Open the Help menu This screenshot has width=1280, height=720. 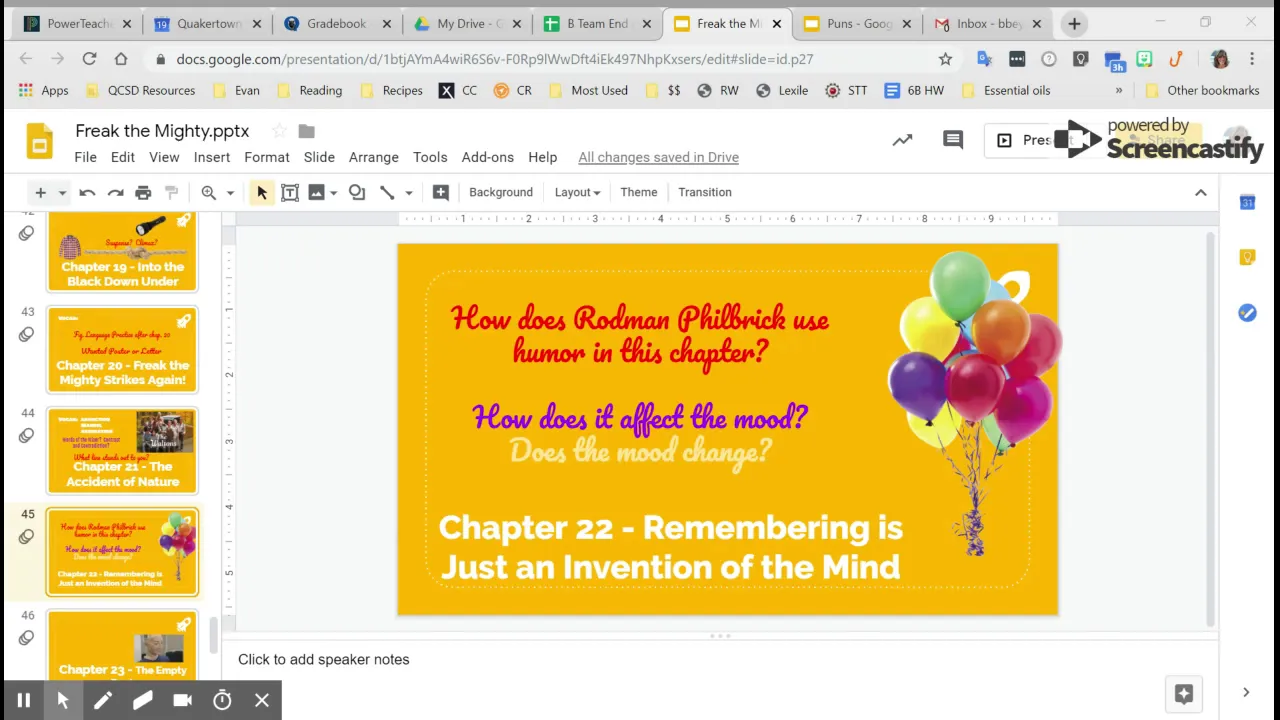pos(543,157)
